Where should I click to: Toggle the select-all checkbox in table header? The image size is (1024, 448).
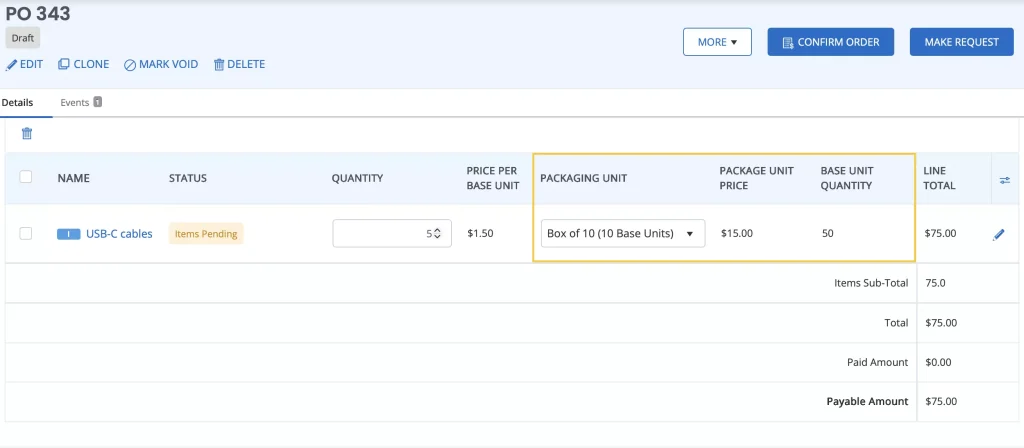[25, 177]
